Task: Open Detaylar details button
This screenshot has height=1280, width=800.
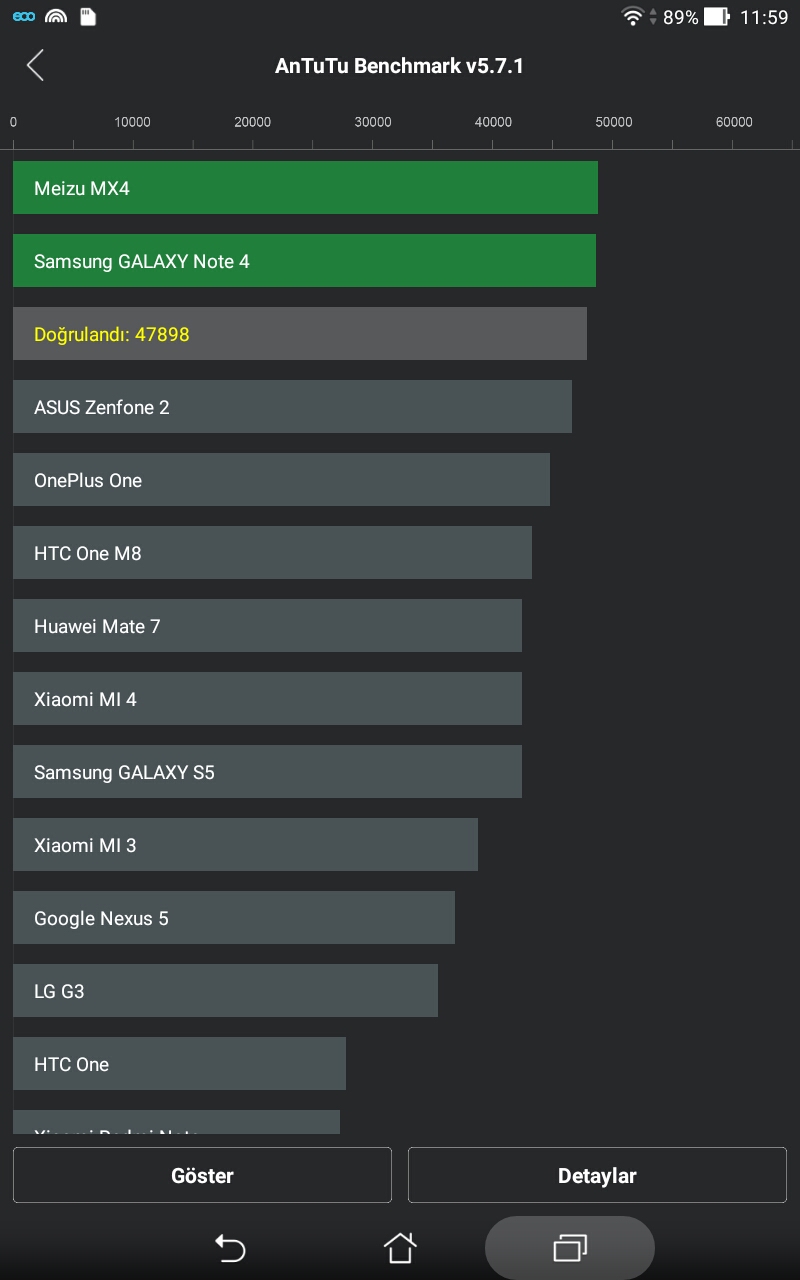Action: pyautogui.click(x=597, y=1175)
